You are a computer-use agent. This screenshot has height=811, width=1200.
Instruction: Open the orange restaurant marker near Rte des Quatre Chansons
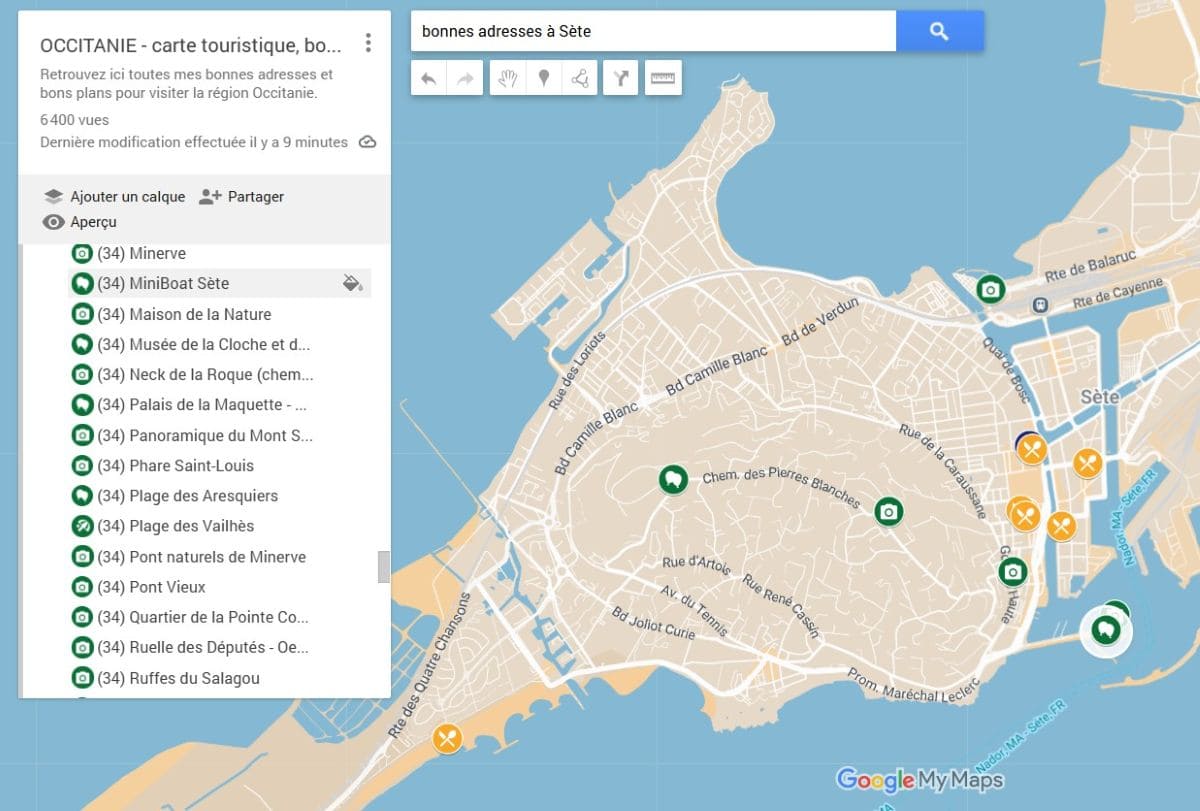point(447,740)
